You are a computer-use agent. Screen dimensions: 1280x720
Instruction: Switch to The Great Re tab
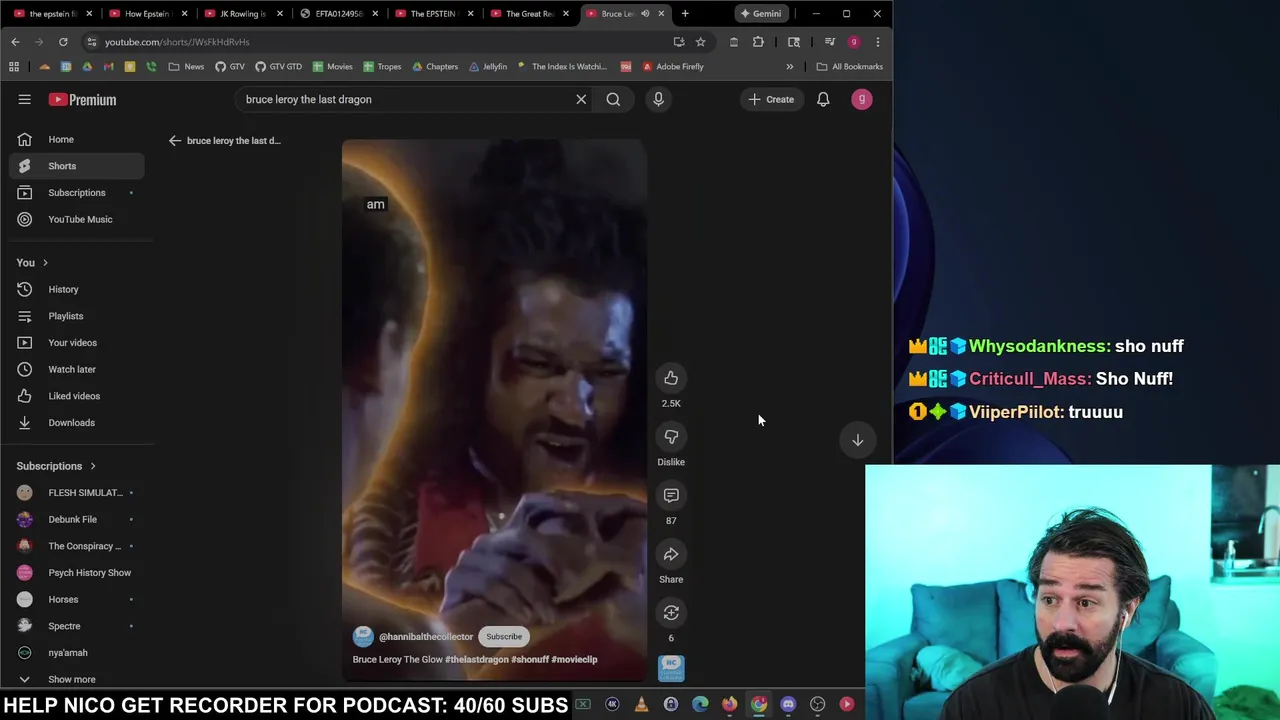(529, 13)
